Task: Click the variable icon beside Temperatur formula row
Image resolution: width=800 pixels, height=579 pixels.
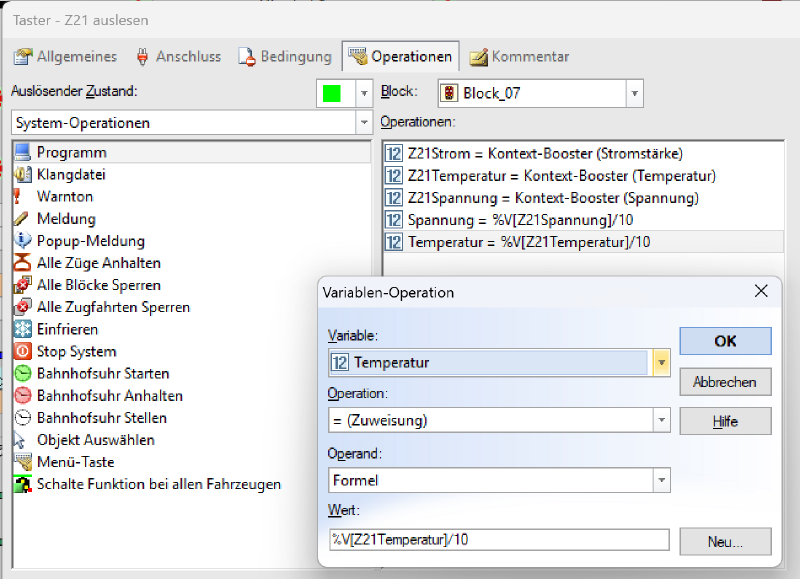Action: pyautogui.click(x=393, y=242)
